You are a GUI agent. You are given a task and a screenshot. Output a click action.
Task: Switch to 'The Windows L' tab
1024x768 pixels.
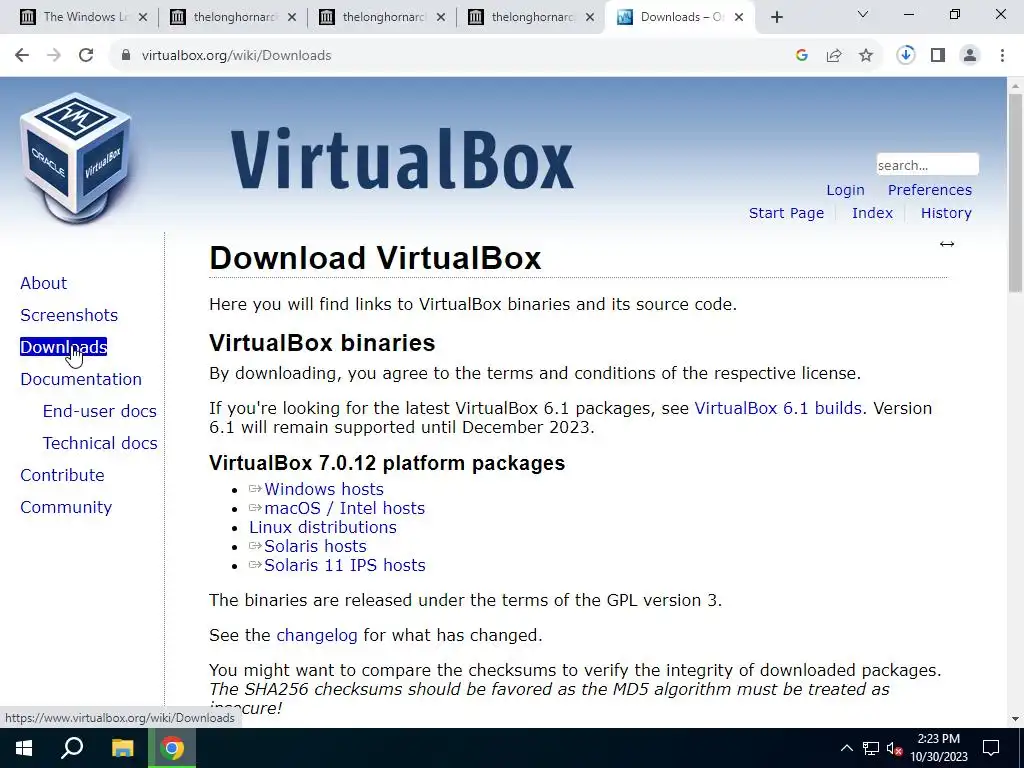point(84,17)
